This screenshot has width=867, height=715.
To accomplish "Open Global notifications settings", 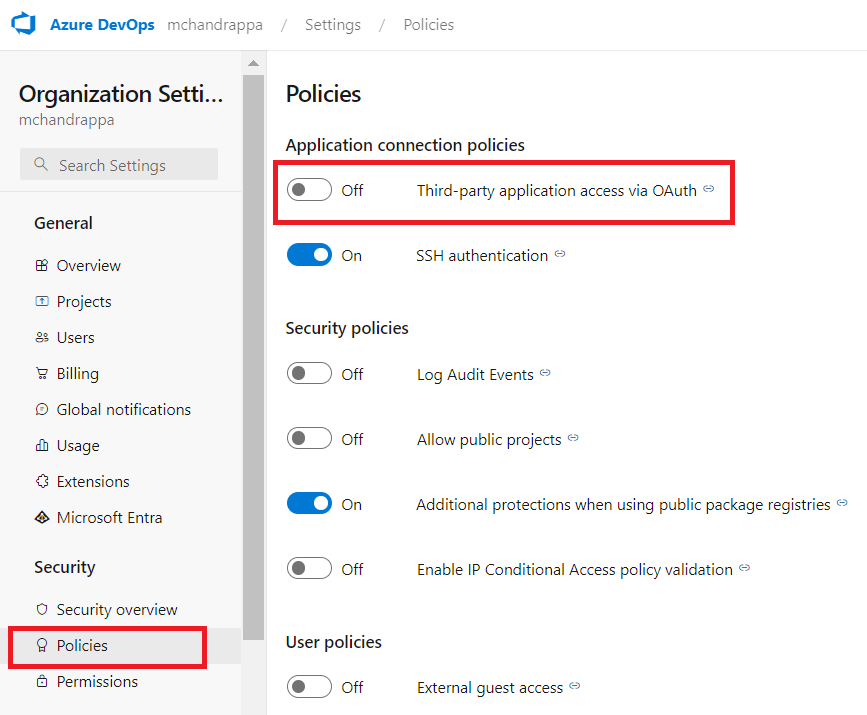I will (124, 409).
